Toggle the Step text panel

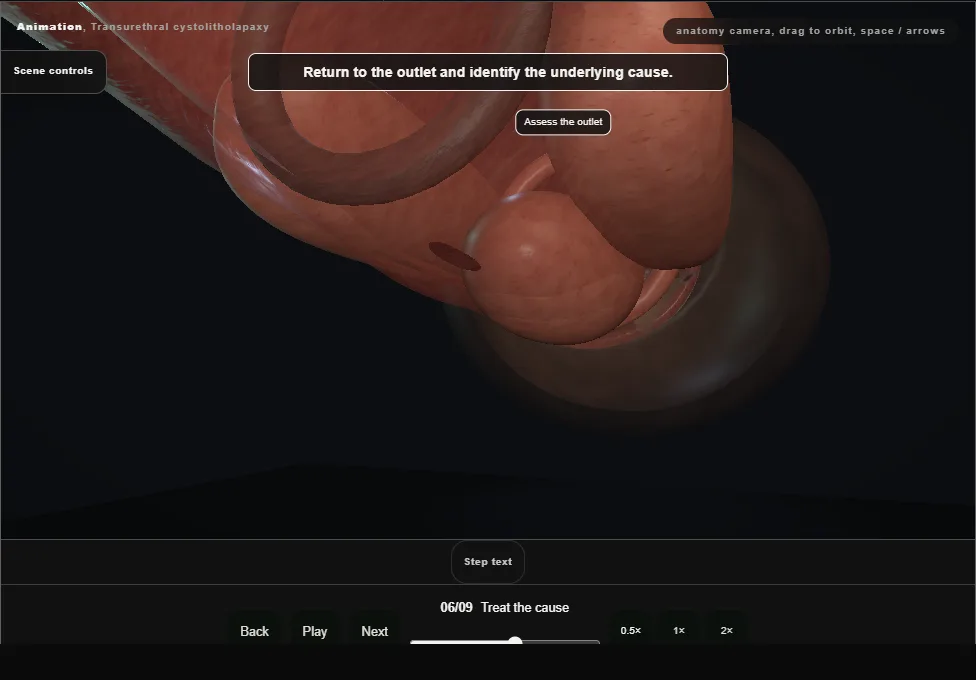point(488,562)
